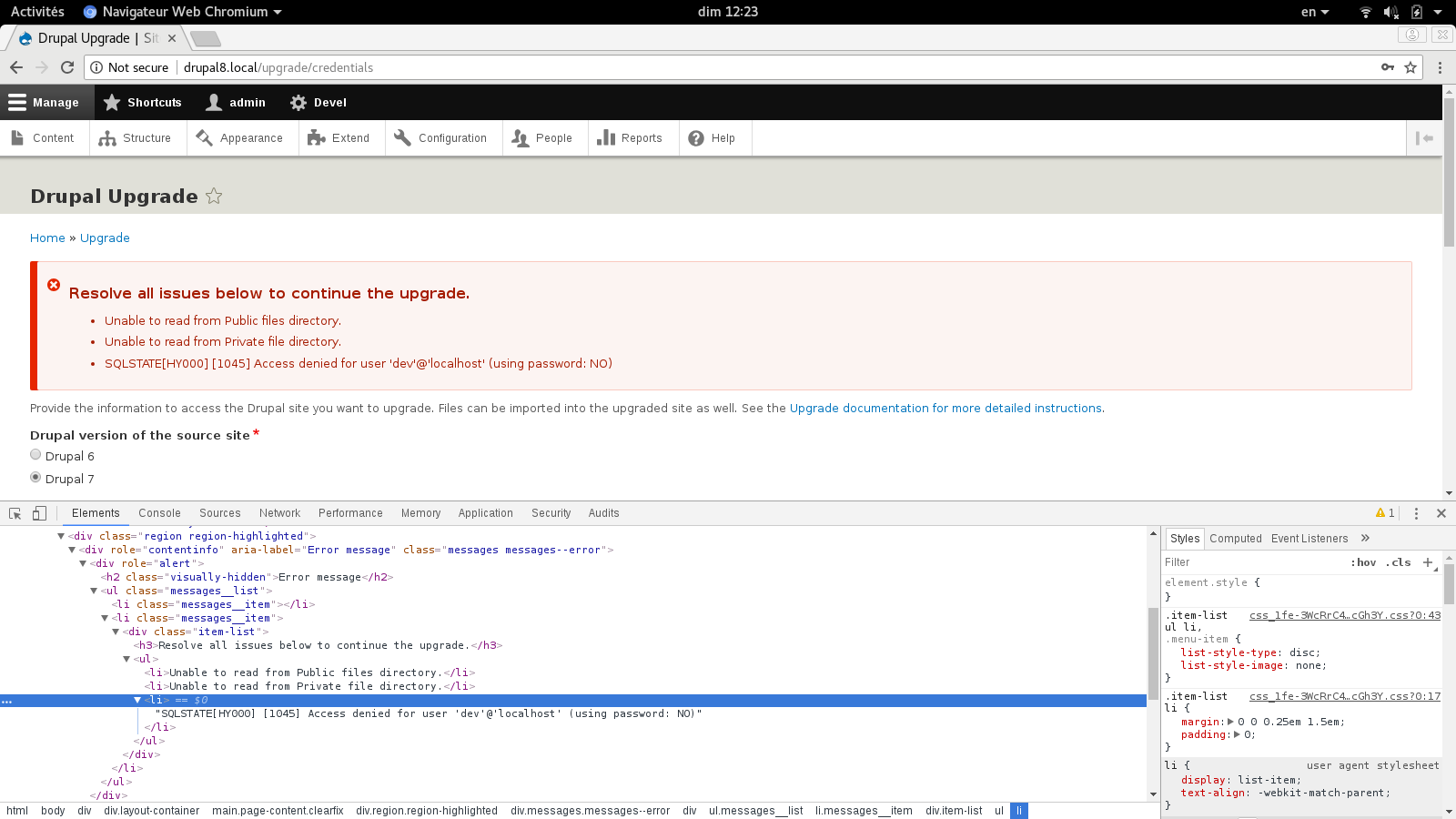This screenshot has height=819, width=1456.
Task: Select the Drupal 6 radio button
Action: (35, 455)
